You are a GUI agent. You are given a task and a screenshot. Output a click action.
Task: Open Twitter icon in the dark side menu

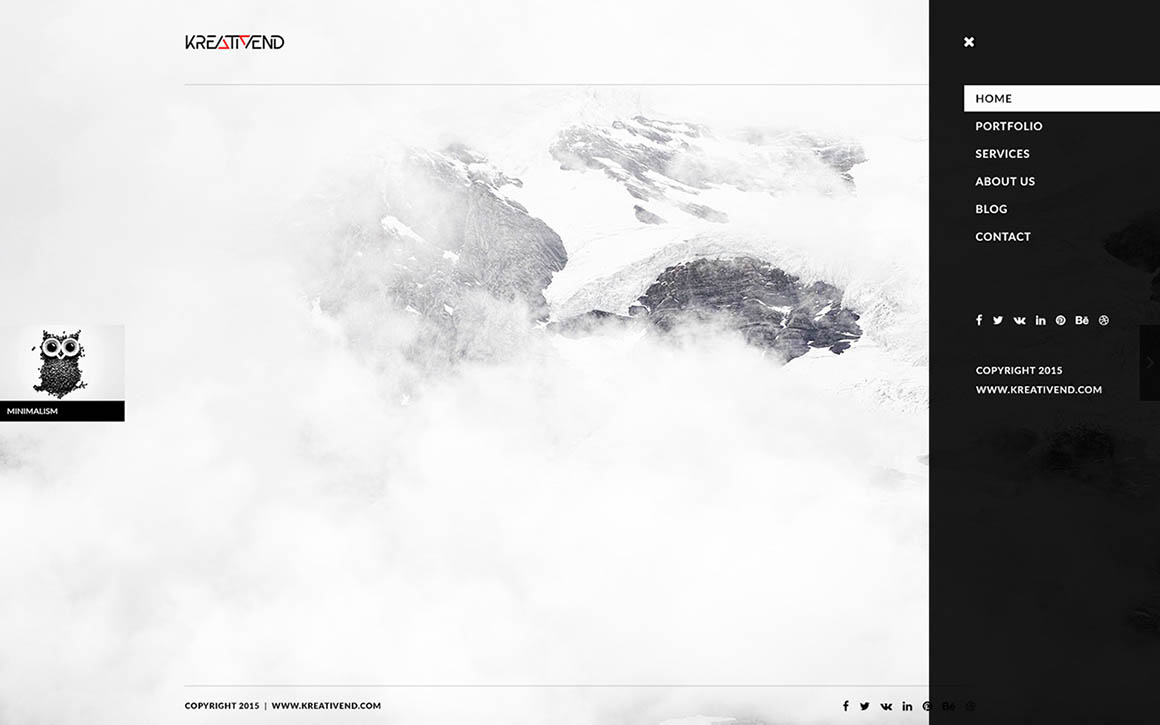998,320
